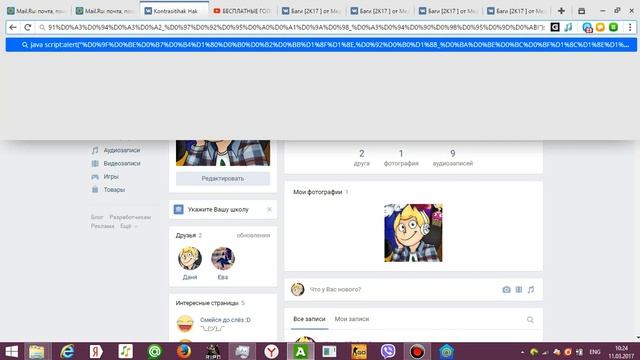Click the red record button taskbar icon
This screenshot has width=640, height=360.
click(417, 351)
